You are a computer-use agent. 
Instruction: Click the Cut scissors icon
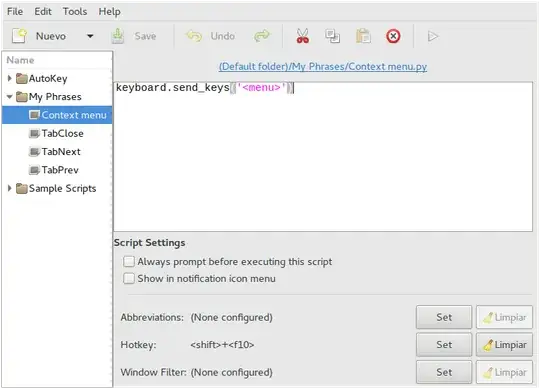[x=302, y=36]
